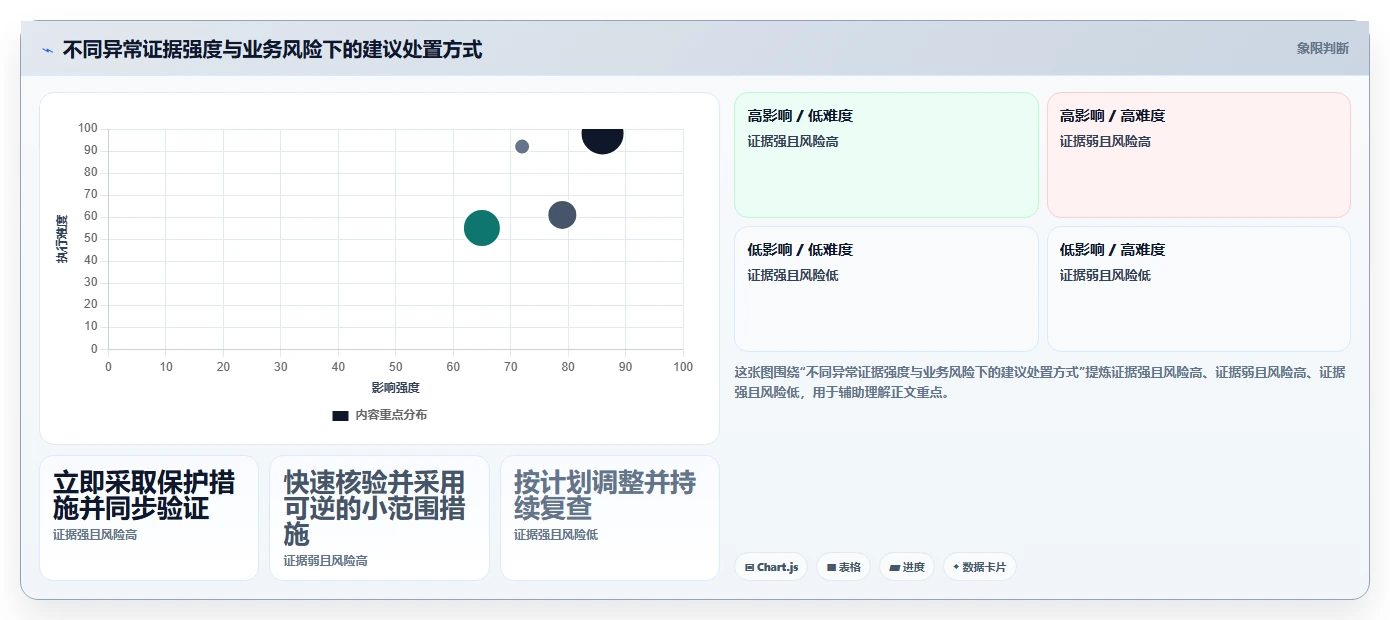Click the teal green bubble in the chart
This screenshot has height=620, width=1390.
(482, 228)
